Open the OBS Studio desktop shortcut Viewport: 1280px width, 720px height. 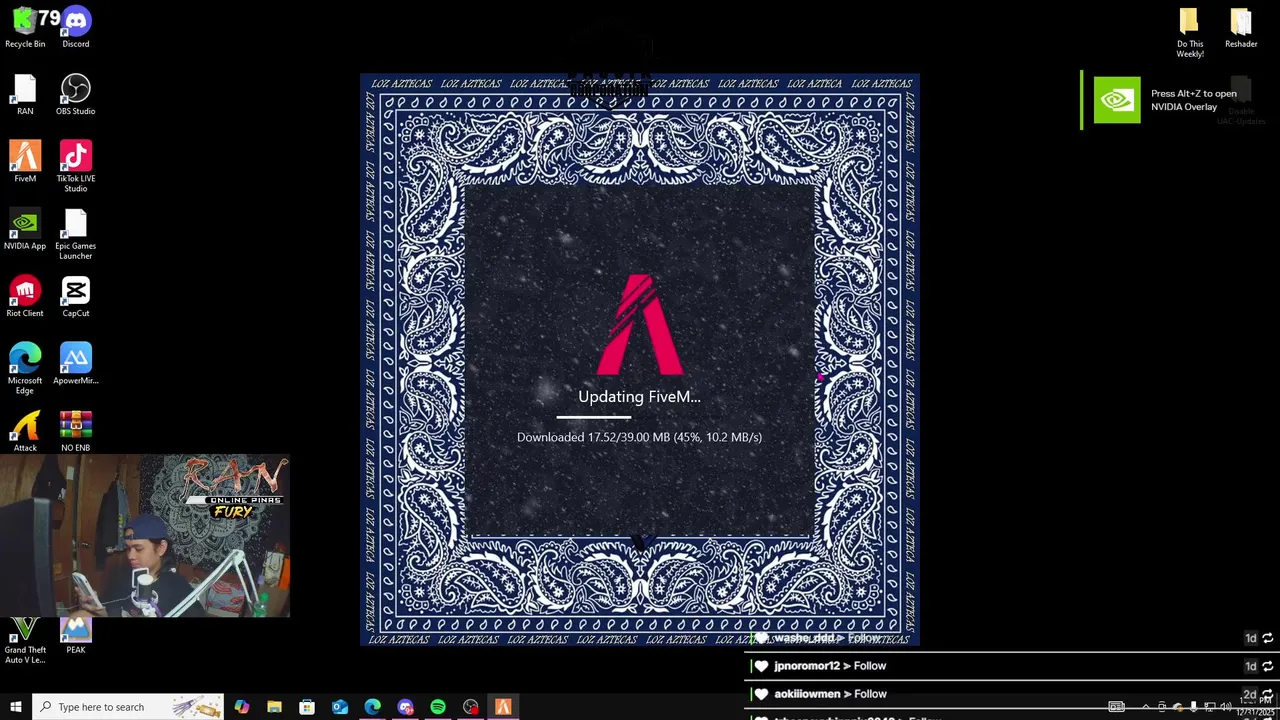76,95
